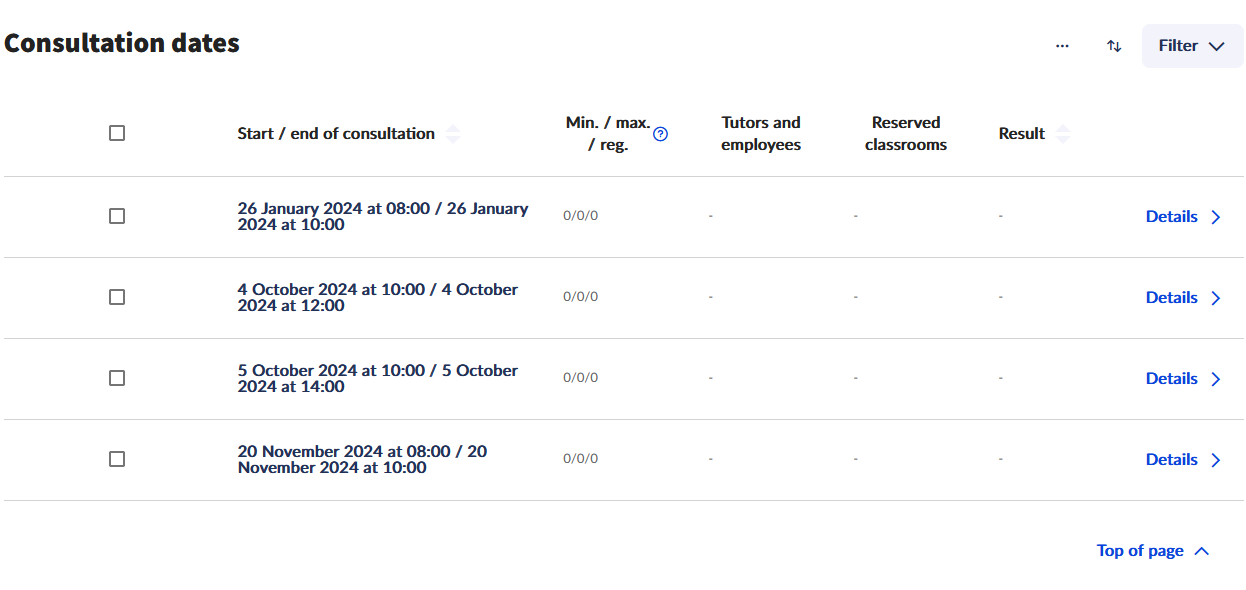
Task: Click the 20 November 2024 consultation date text
Action: click(x=362, y=459)
